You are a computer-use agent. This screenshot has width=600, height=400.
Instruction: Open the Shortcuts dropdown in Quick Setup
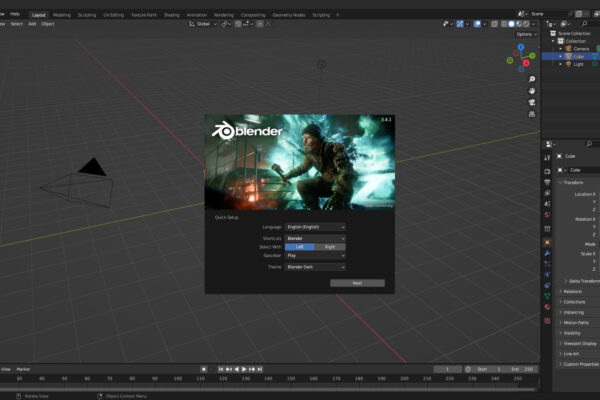(x=315, y=238)
